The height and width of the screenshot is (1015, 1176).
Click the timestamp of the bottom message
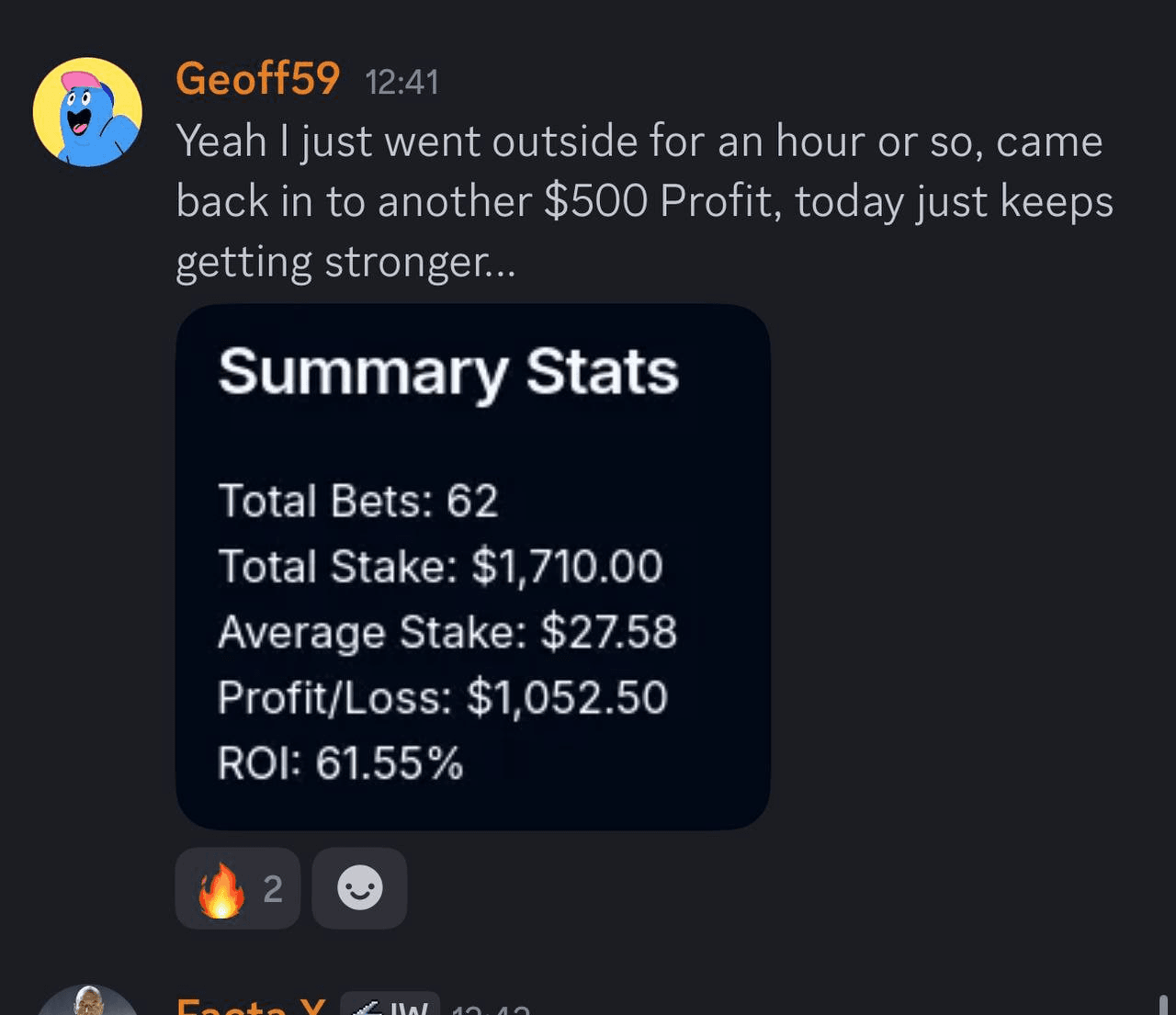click(x=491, y=1009)
